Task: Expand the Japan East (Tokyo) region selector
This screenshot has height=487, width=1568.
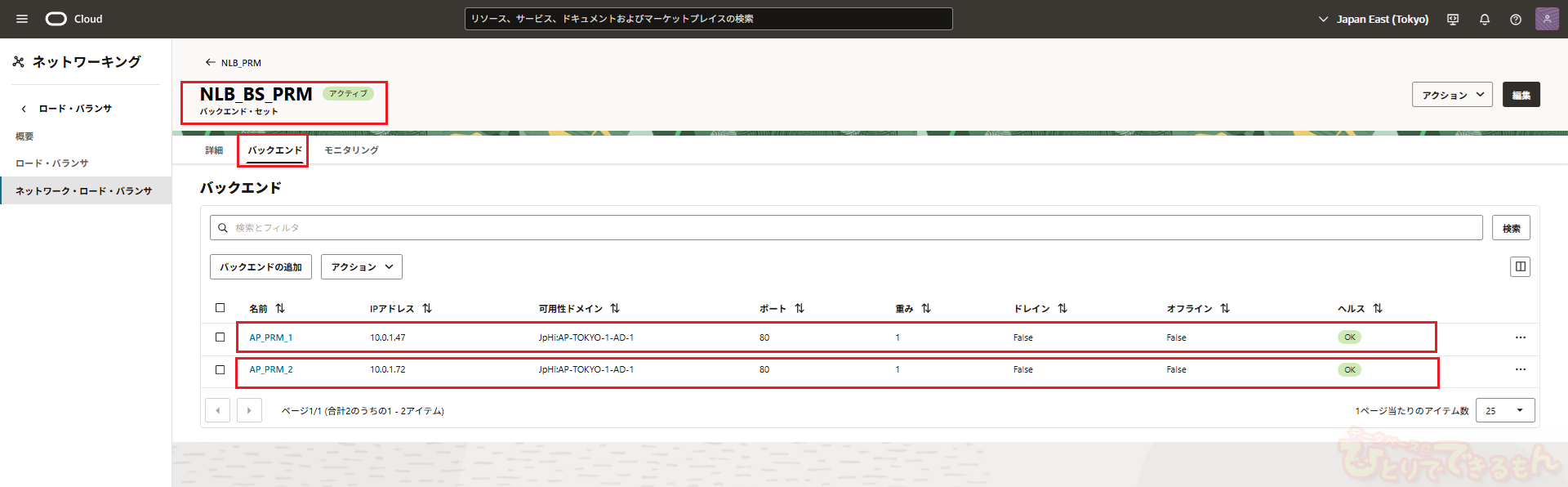Action: click(x=1374, y=20)
